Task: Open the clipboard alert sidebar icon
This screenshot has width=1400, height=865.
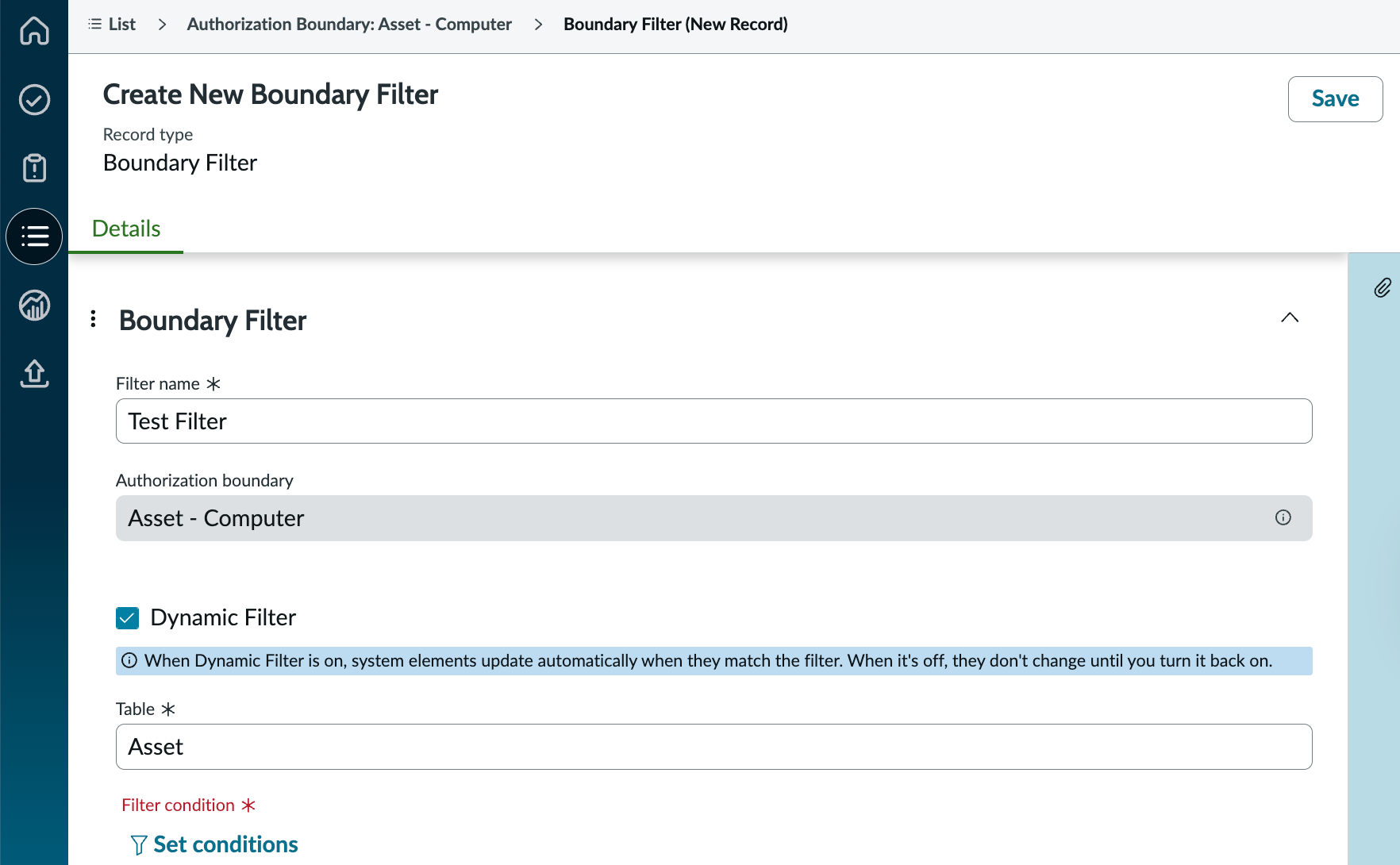Action: tap(34, 168)
